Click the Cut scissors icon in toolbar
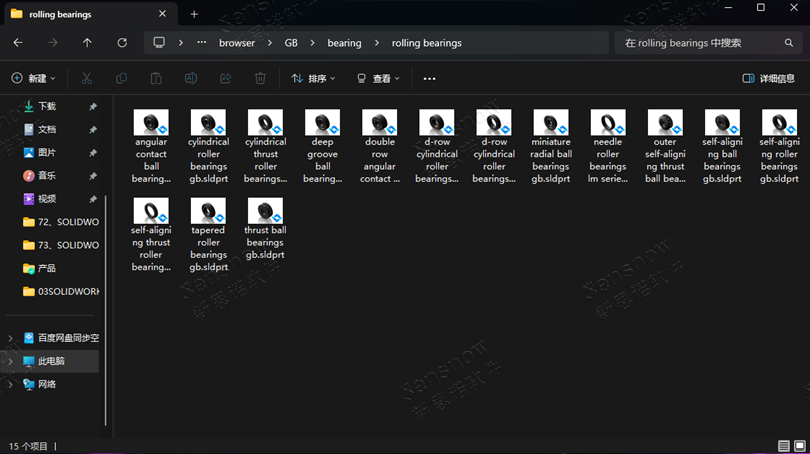 tap(87, 78)
